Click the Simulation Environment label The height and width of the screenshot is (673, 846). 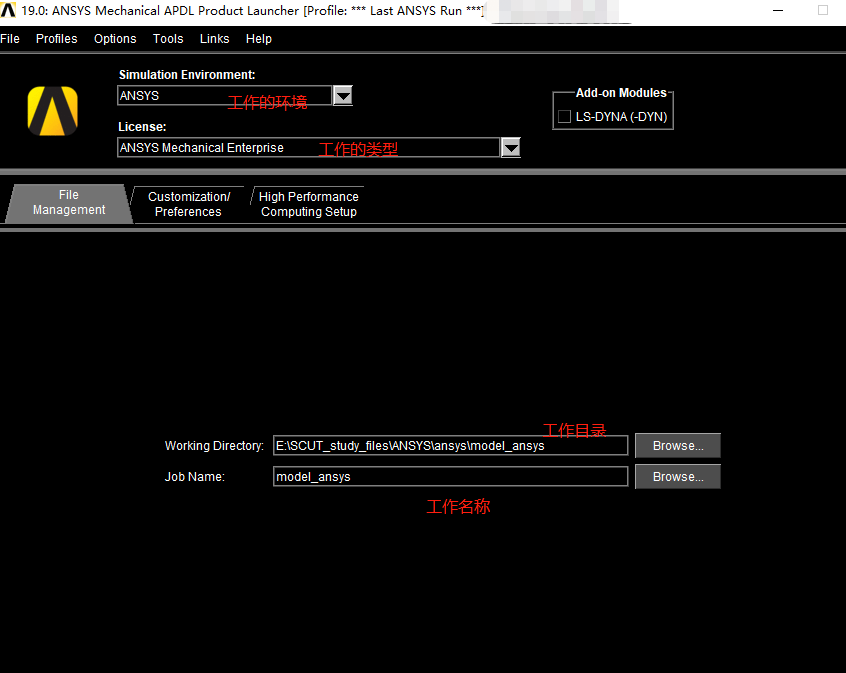pyautogui.click(x=187, y=74)
